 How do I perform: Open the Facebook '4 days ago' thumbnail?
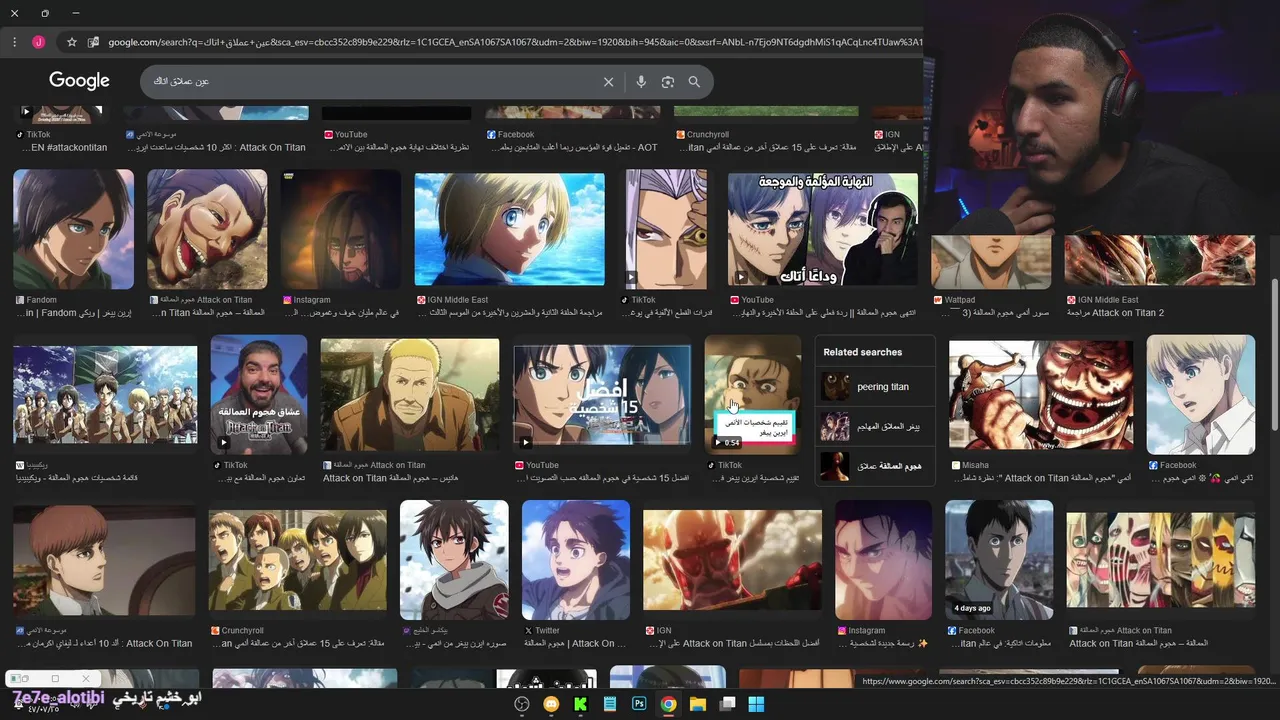click(999, 560)
